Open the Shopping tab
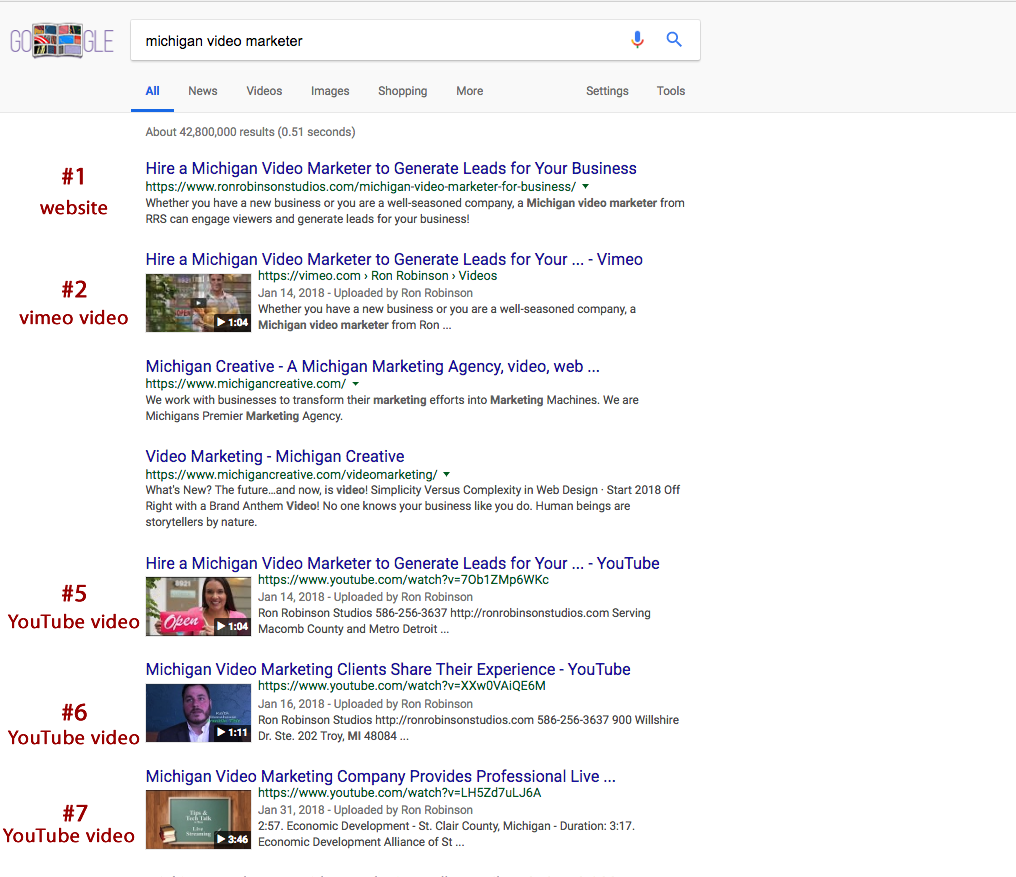Screen dimensions: 1016x877 pos(402,91)
